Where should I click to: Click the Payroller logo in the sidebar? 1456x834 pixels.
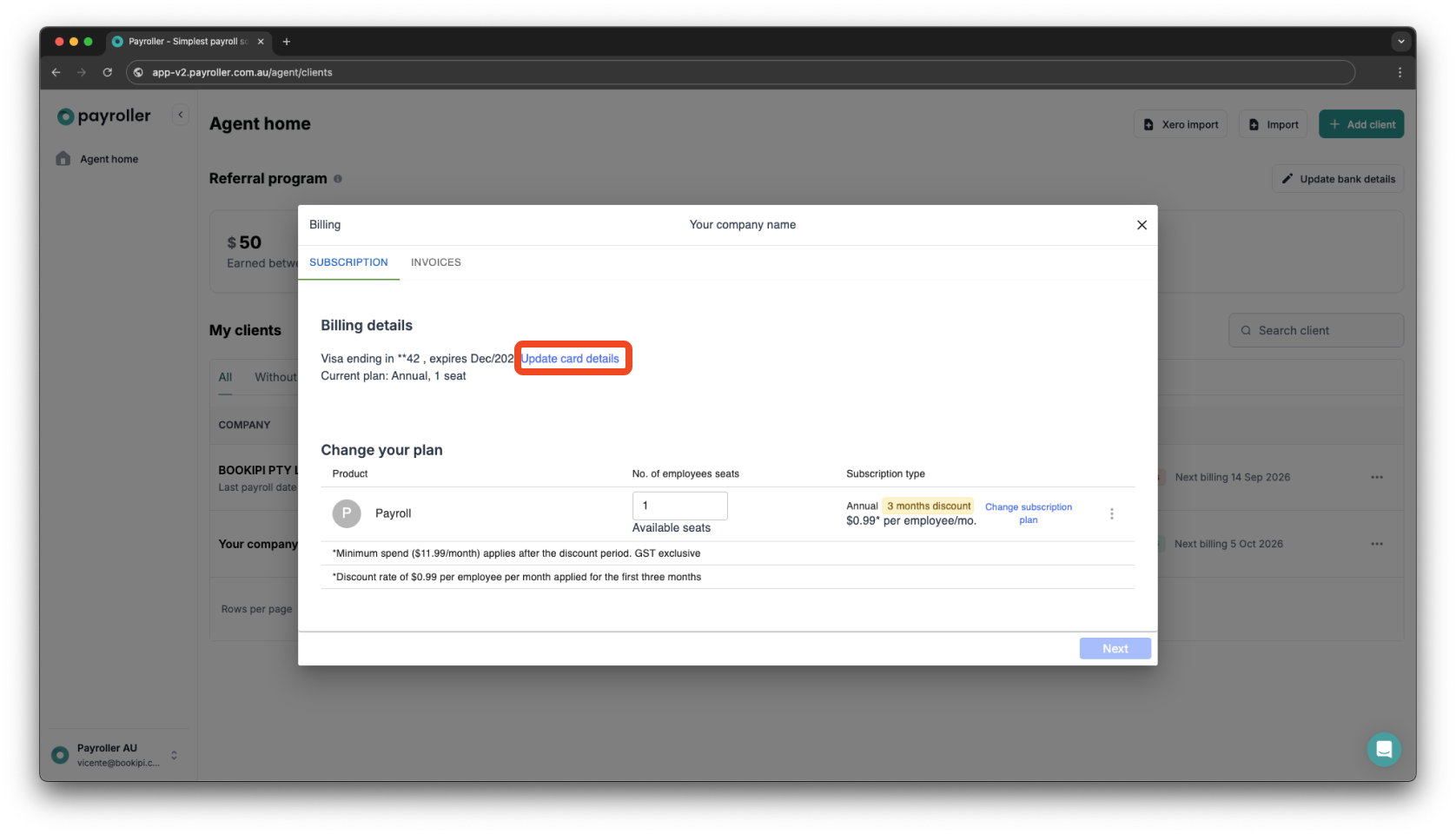[103, 116]
